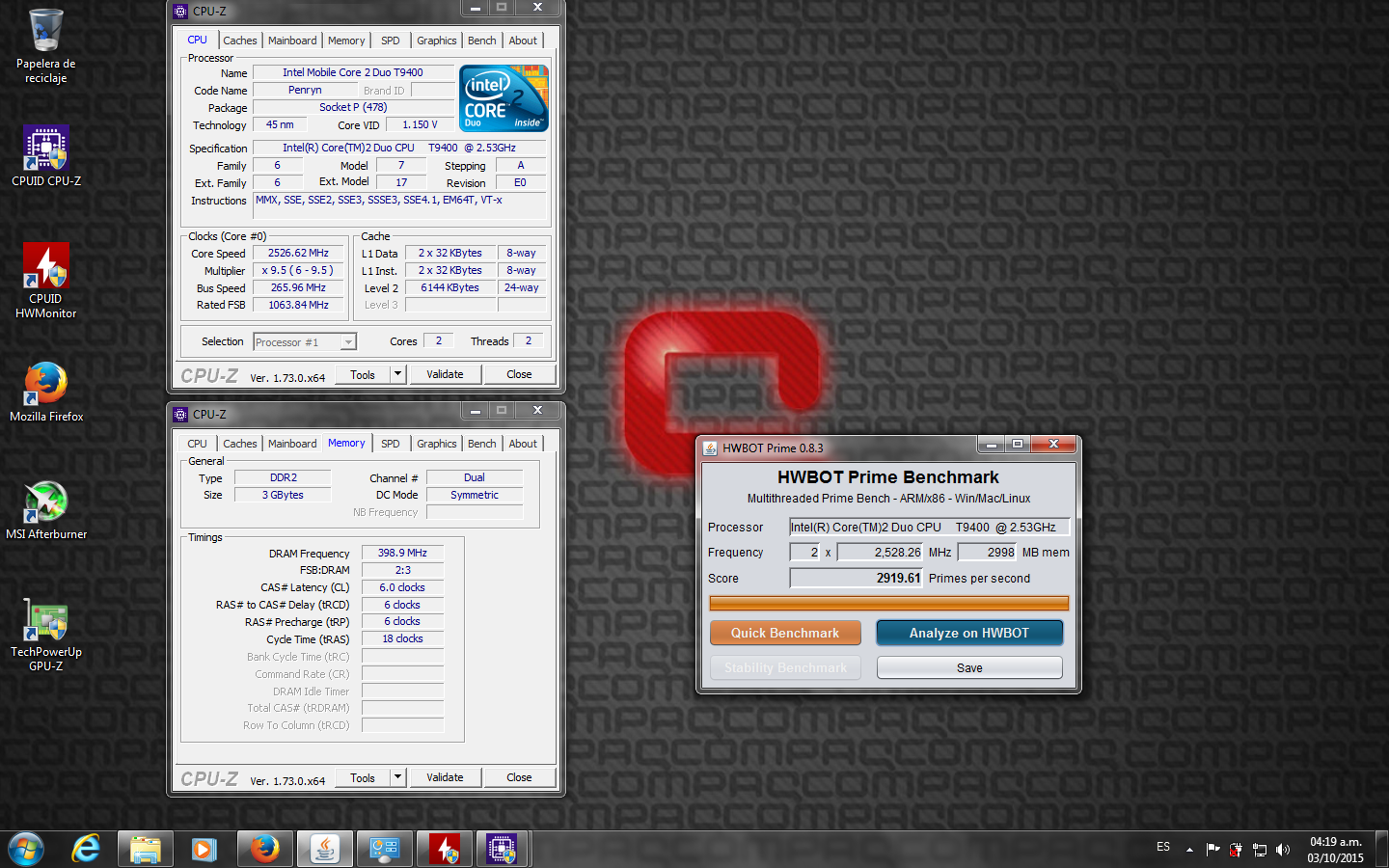Click the Intel Core 2 Duo logo
The image size is (1389, 868).
(504, 97)
